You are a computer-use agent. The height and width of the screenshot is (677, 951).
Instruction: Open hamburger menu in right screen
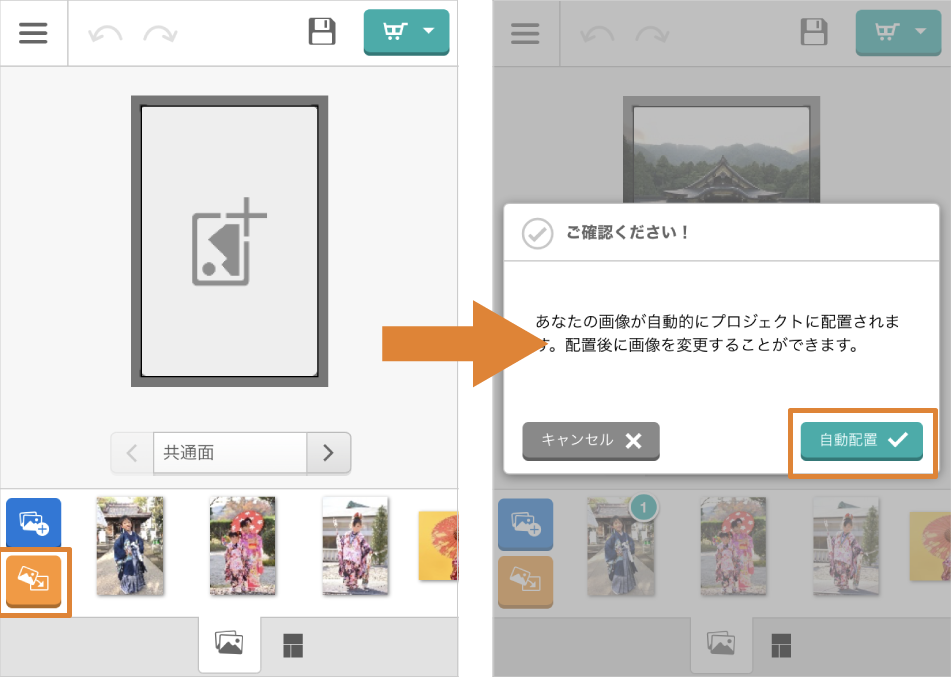point(525,33)
